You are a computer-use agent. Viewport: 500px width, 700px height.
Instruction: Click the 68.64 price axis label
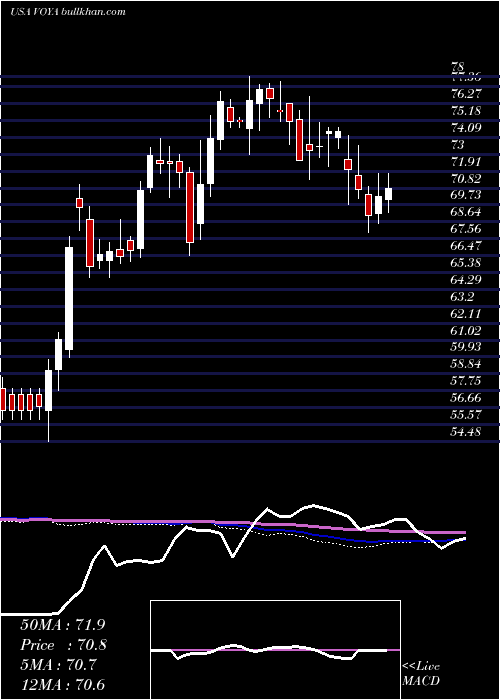pyautogui.click(x=467, y=212)
